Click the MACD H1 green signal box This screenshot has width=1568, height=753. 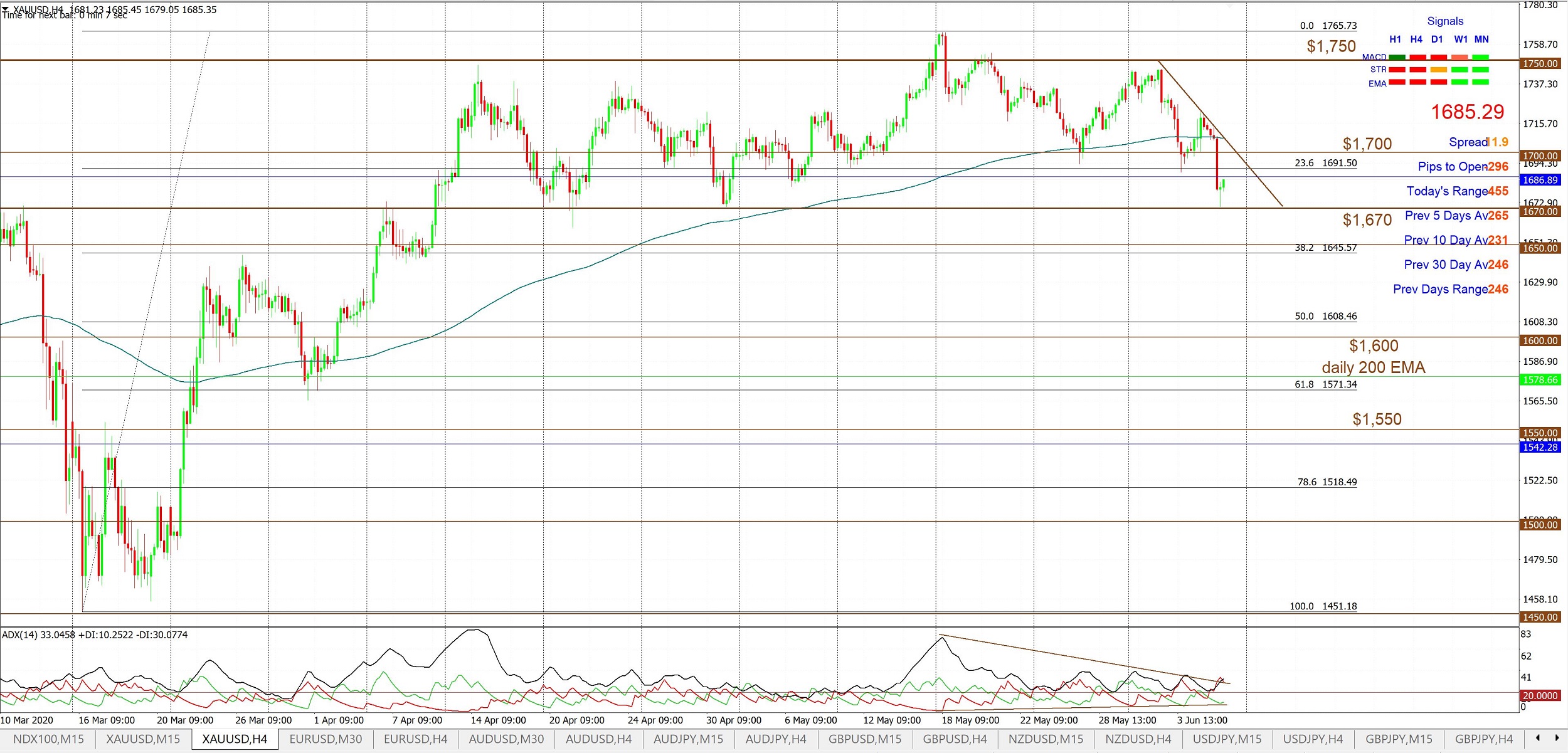click(x=1397, y=57)
